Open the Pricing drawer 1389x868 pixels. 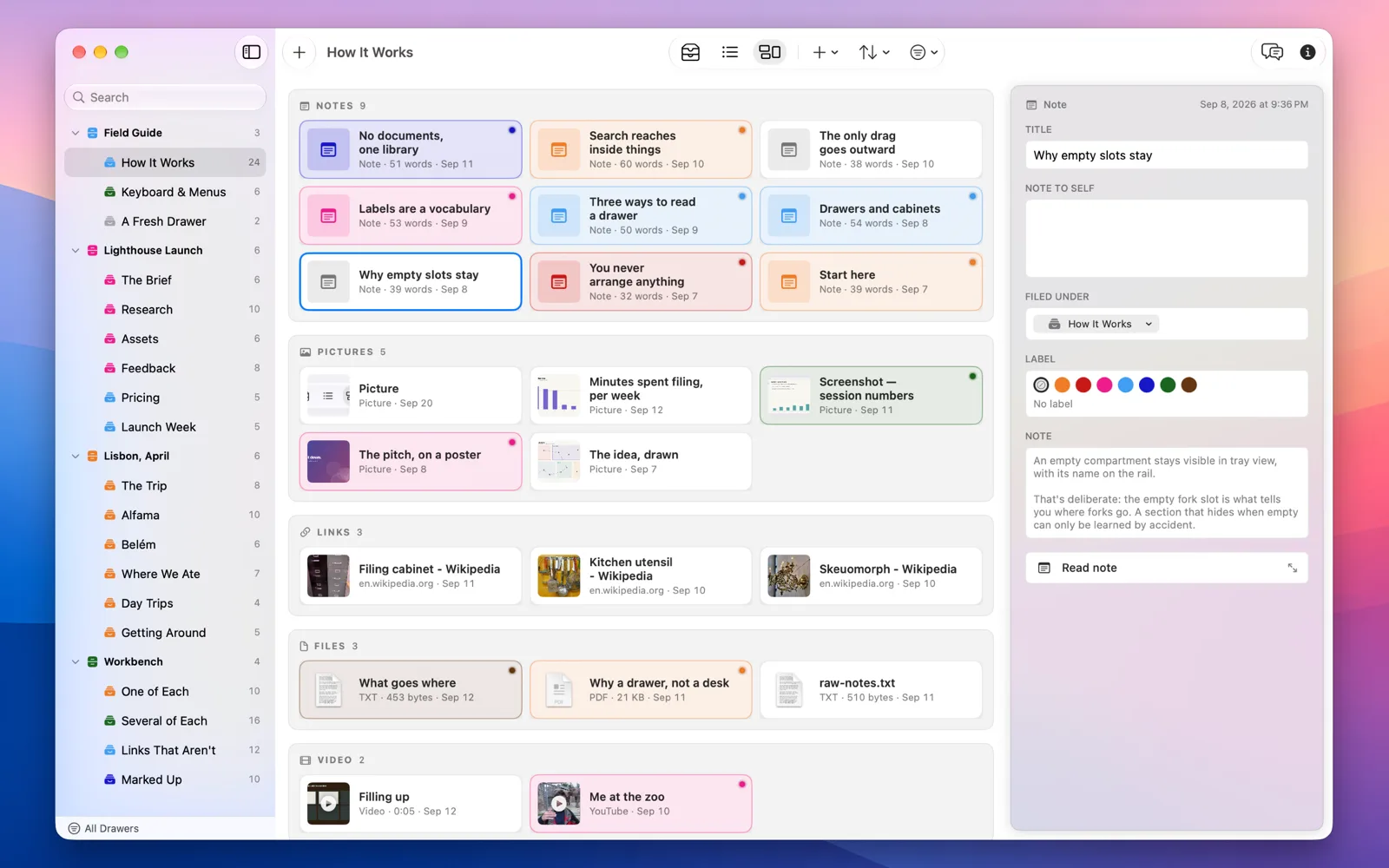(165, 398)
